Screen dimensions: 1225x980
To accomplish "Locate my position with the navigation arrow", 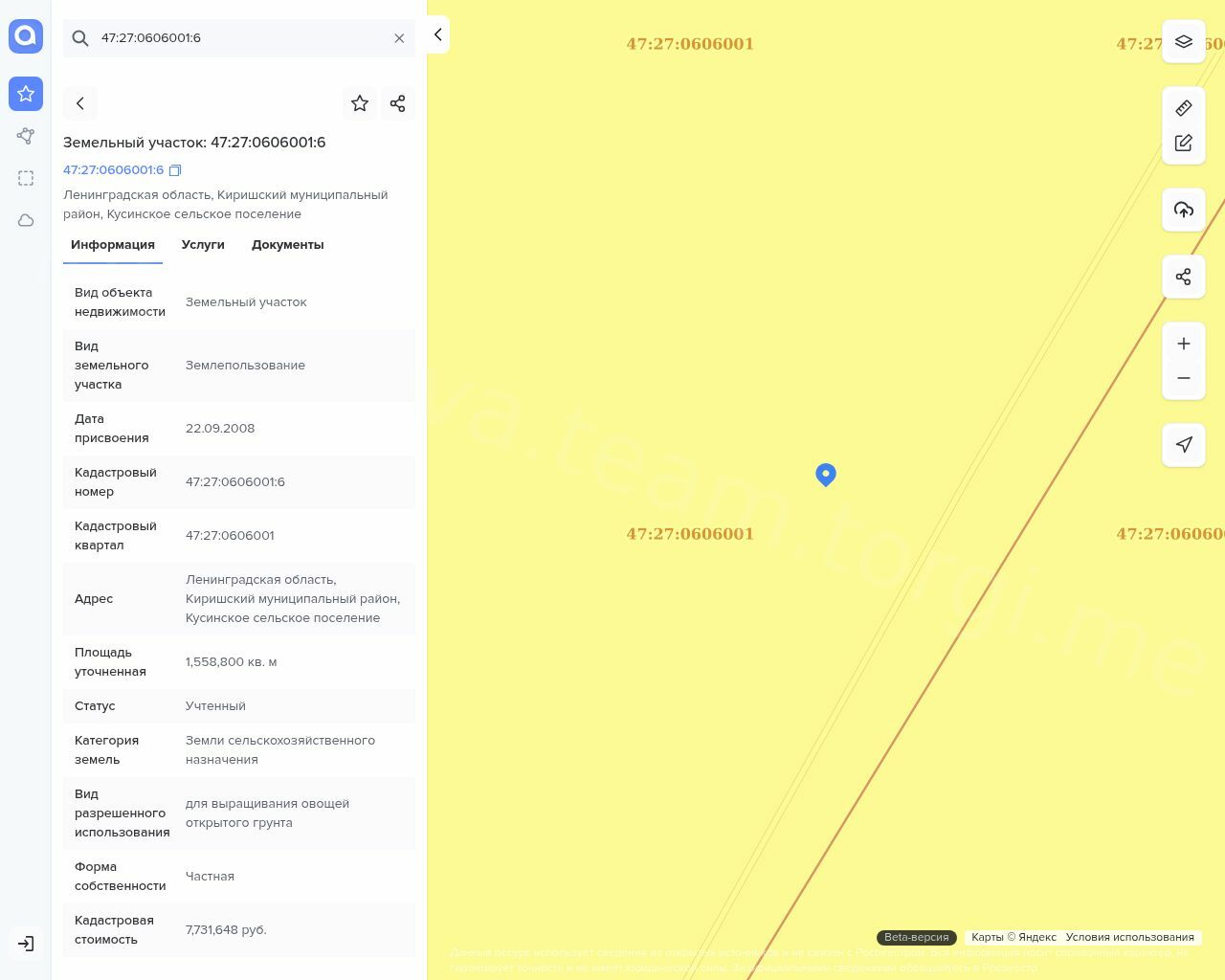I will point(1184,445).
